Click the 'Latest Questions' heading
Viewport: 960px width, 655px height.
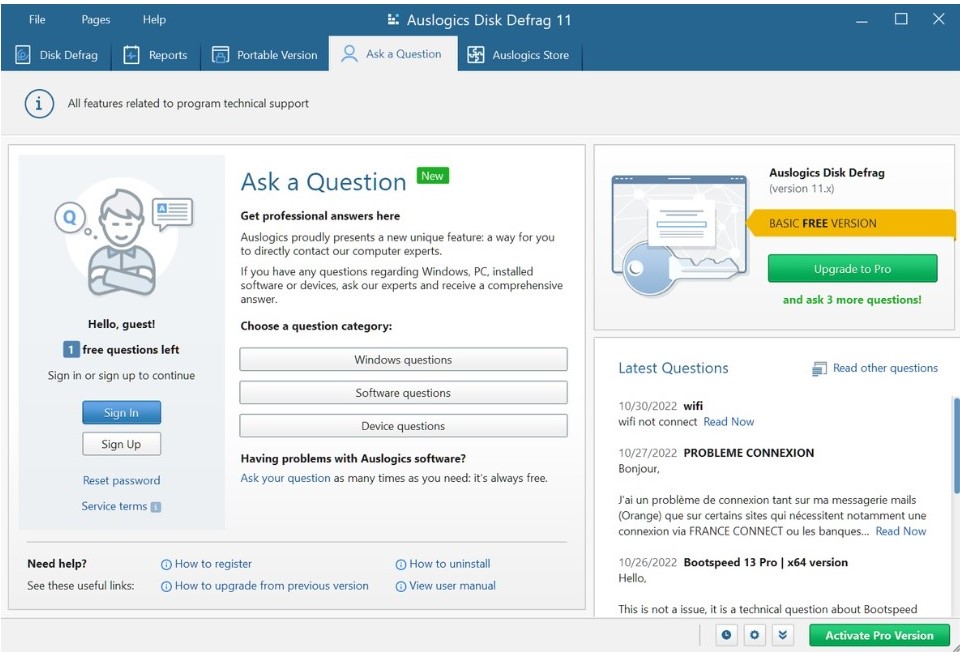pos(673,368)
